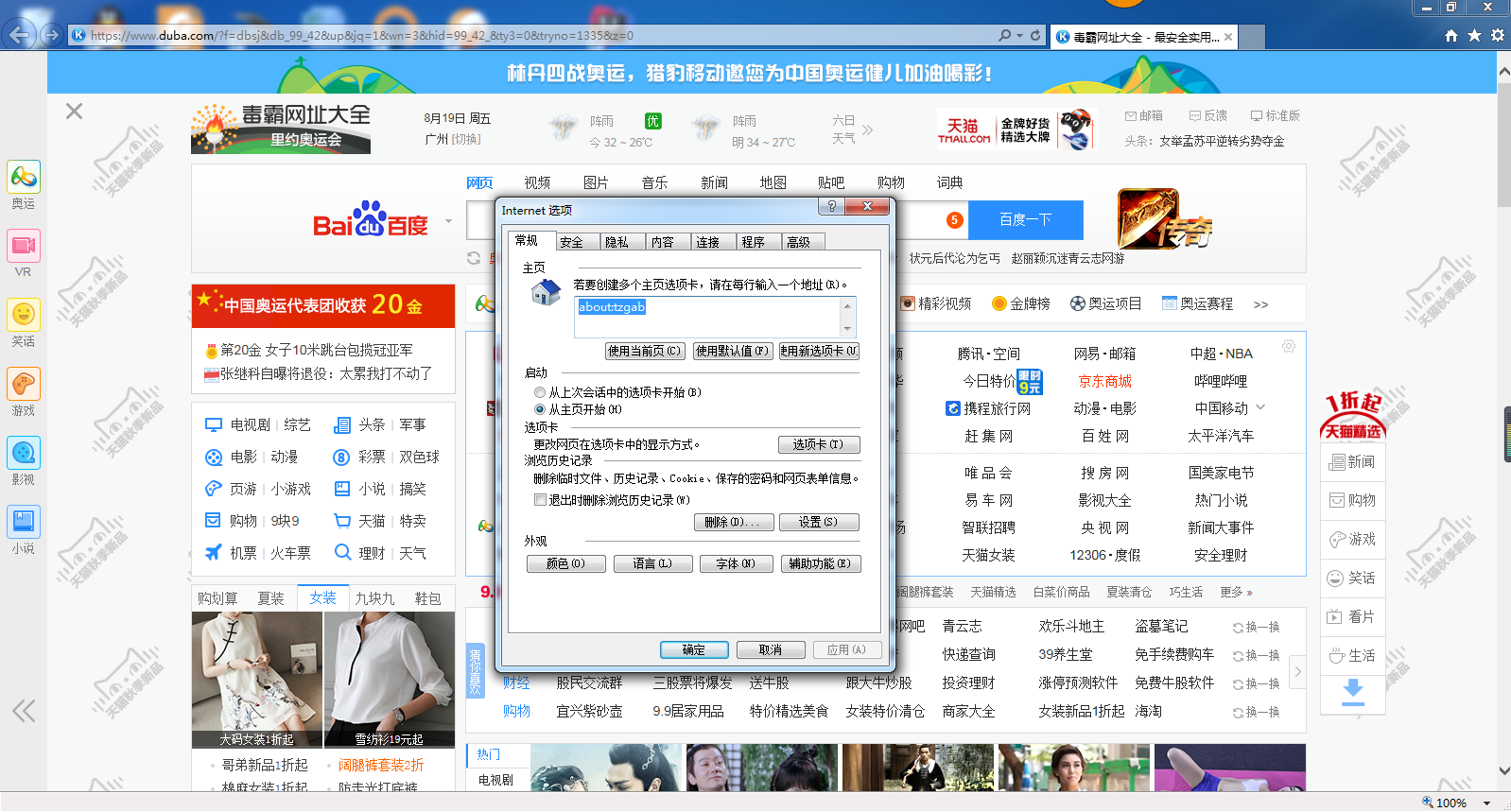The image size is (1511, 812).
Task: Click the refresh icon beside search hints
Action: click(x=475, y=257)
